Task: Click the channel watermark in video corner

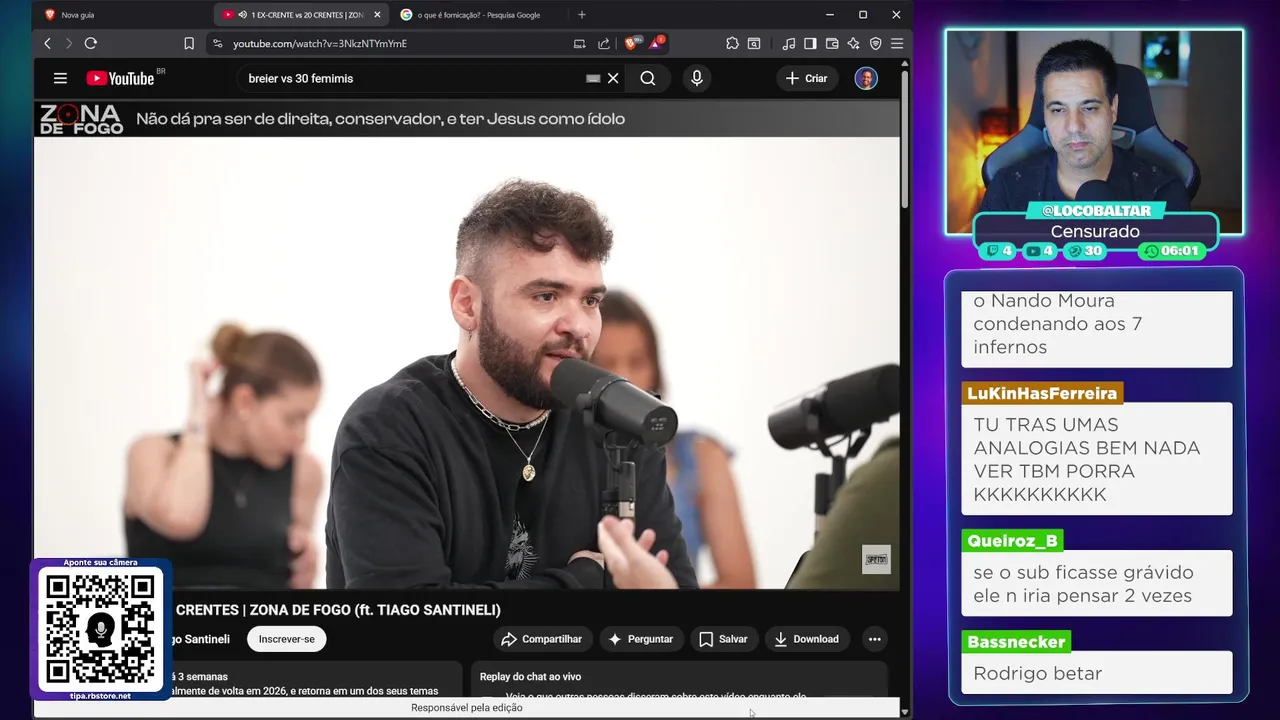Action: point(876,559)
